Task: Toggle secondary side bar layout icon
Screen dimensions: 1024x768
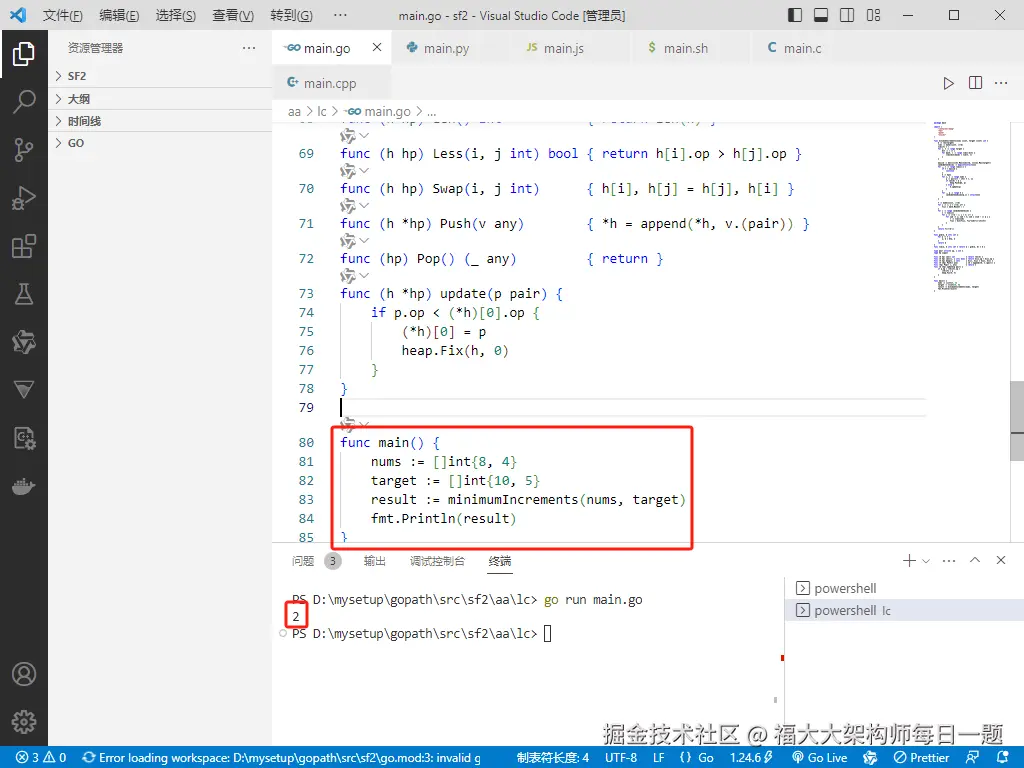Action: [847, 15]
